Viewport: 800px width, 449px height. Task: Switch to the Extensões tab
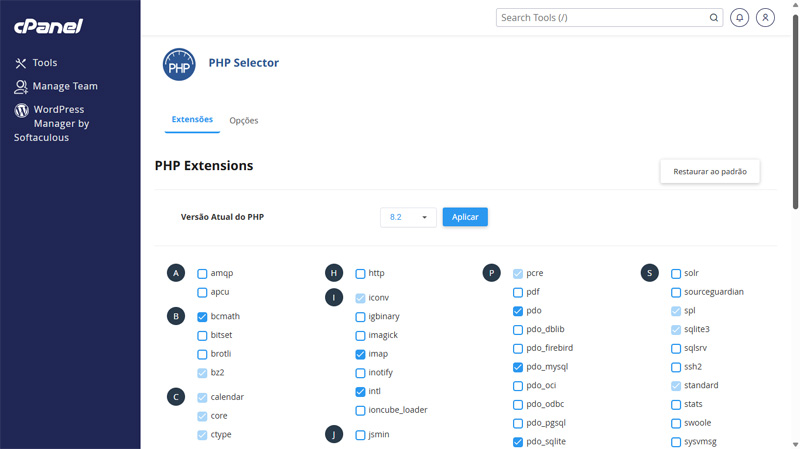pos(192,119)
